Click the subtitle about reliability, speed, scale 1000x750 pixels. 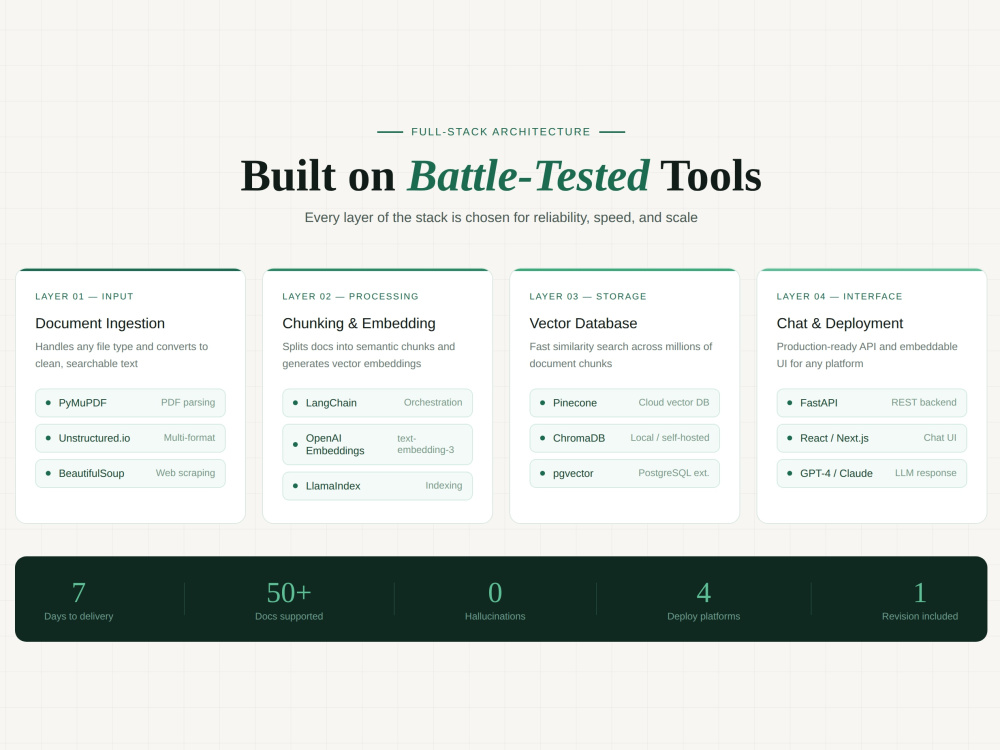point(501,217)
